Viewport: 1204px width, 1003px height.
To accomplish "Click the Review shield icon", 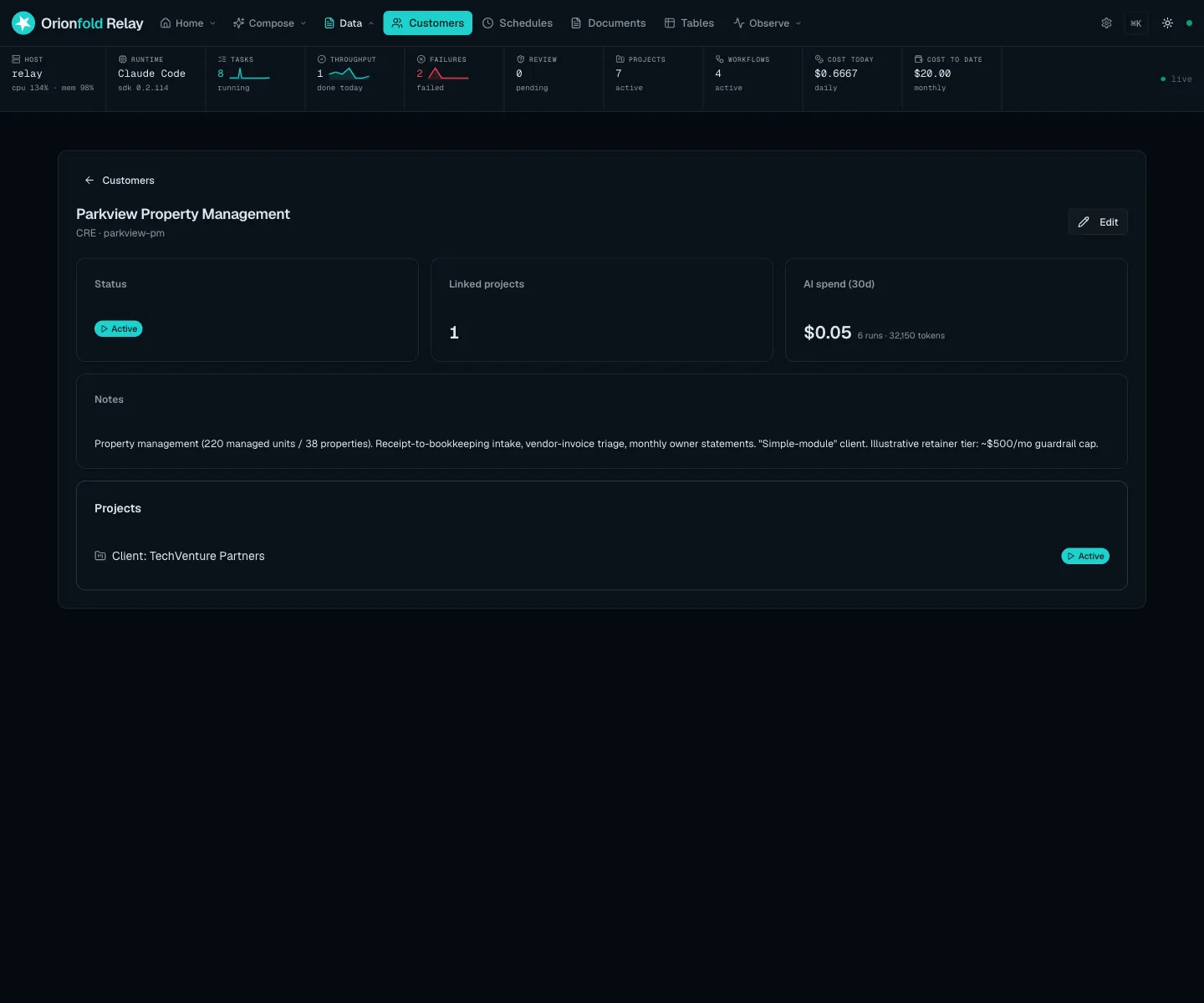I will coord(521,59).
